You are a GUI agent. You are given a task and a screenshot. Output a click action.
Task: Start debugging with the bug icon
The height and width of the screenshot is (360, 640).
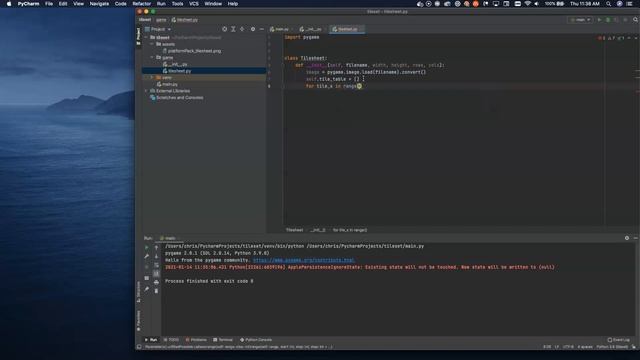608,20
